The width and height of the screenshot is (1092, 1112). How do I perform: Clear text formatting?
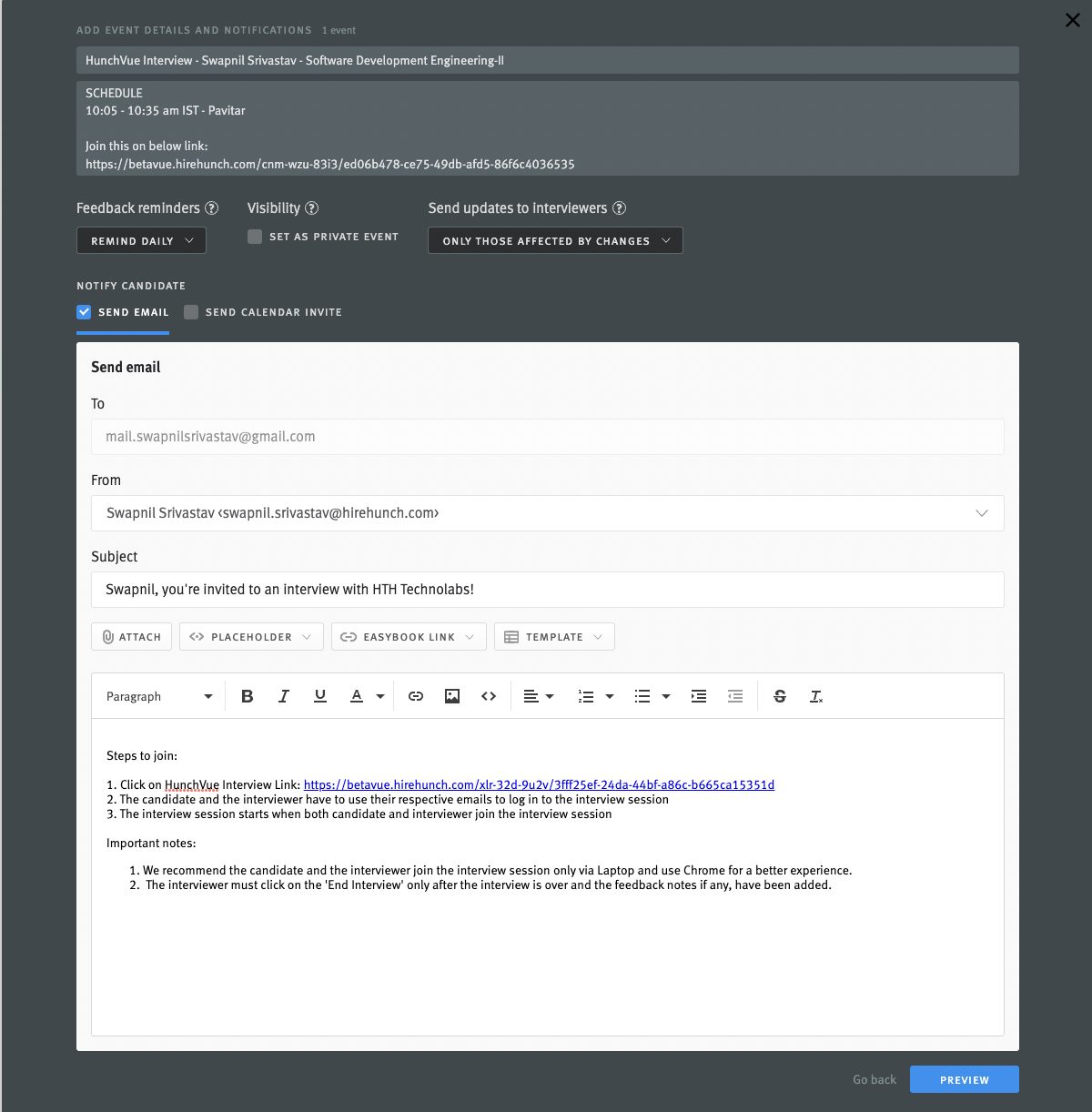pyautogui.click(x=816, y=696)
